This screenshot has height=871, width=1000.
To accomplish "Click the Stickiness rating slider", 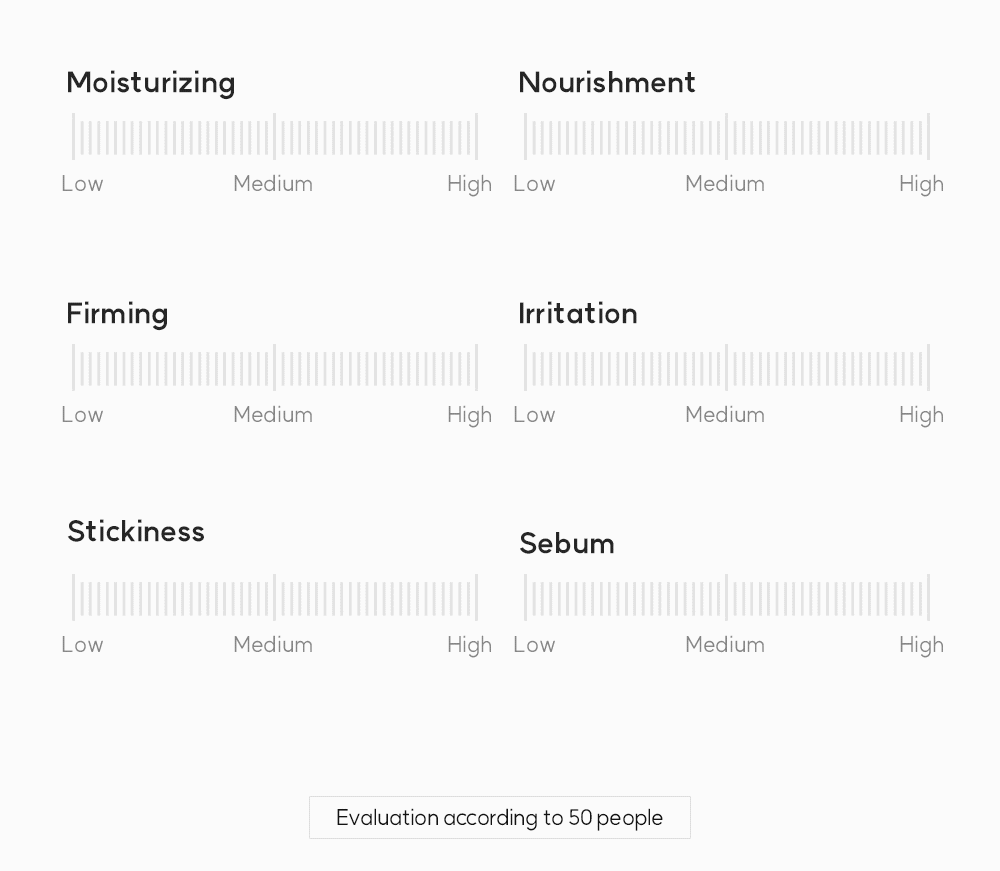I will [275, 598].
